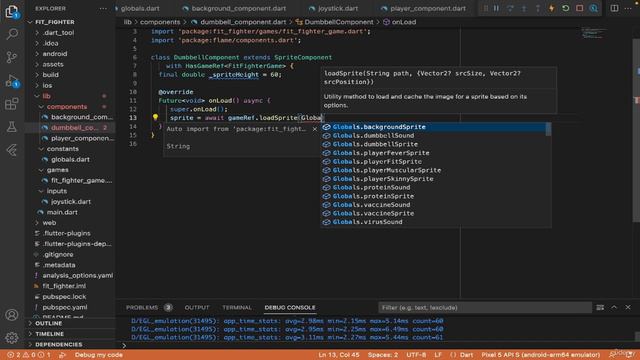The image size is (640, 360).
Task: Stop the debug session
Action: coord(580,8)
